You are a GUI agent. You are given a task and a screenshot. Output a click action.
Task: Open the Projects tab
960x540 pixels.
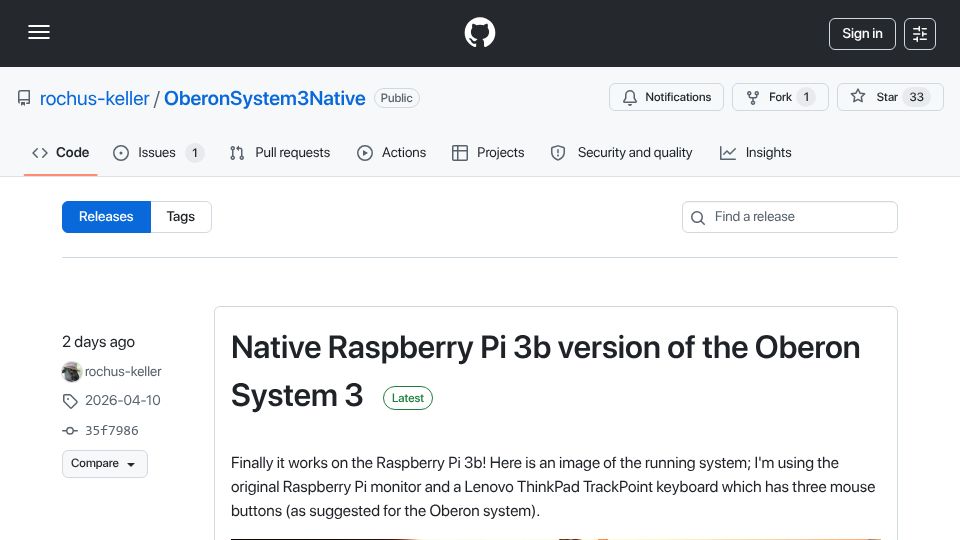tap(488, 152)
